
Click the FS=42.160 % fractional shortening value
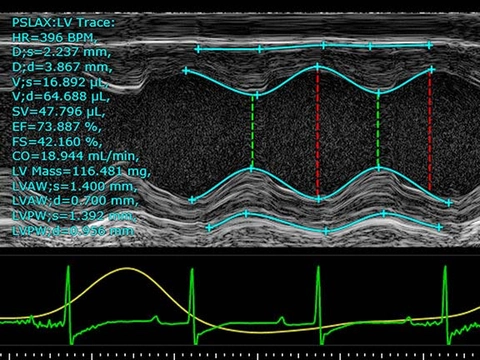click(x=57, y=141)
